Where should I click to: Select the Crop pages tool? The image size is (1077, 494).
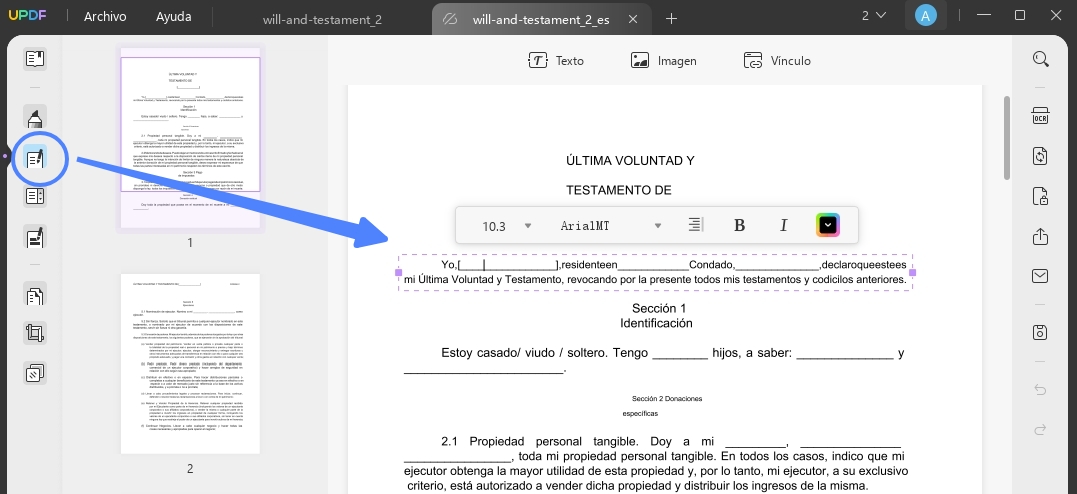pyautogui.click(x=35, y=334)
